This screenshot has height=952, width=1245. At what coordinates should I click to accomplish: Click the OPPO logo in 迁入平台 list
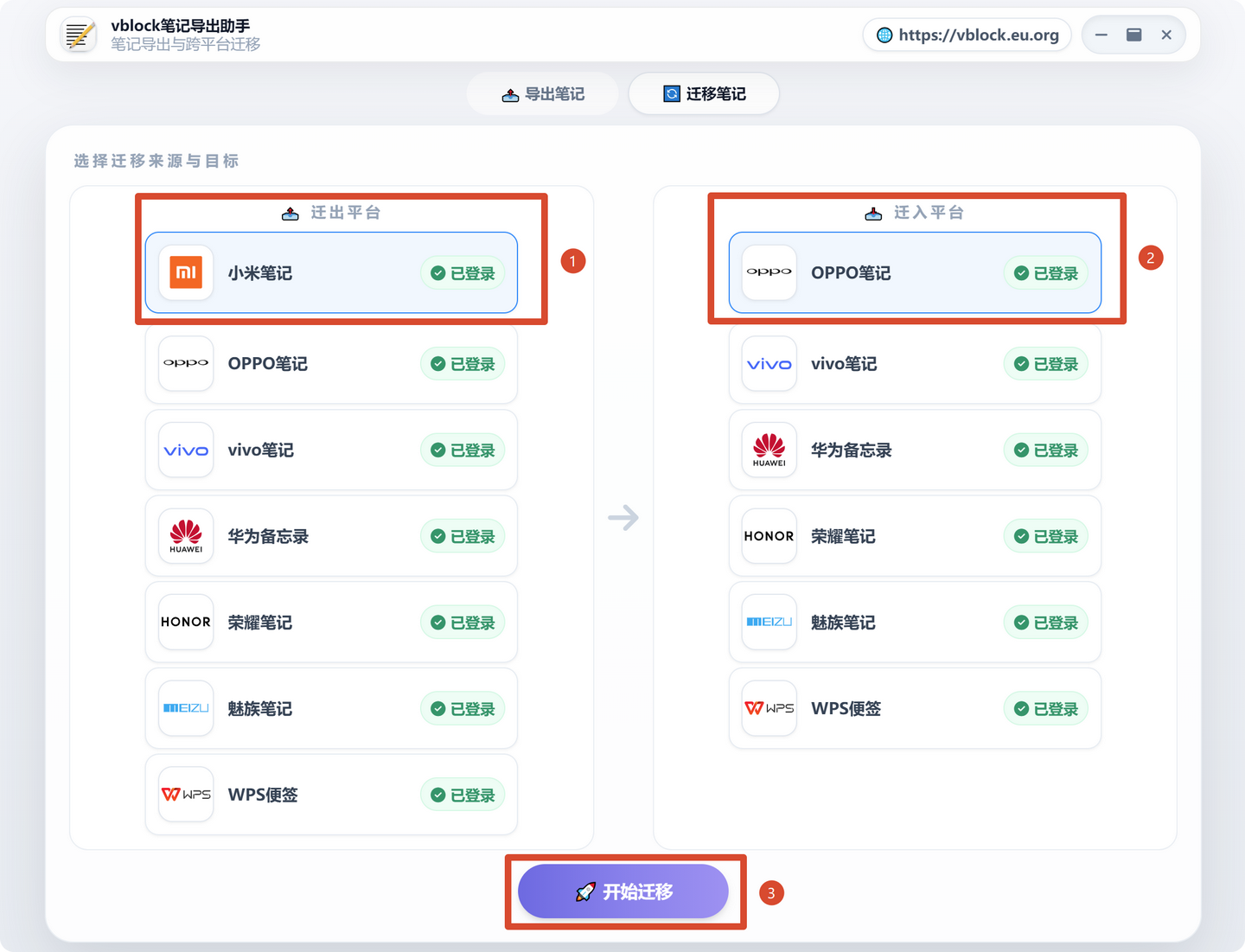769,272
